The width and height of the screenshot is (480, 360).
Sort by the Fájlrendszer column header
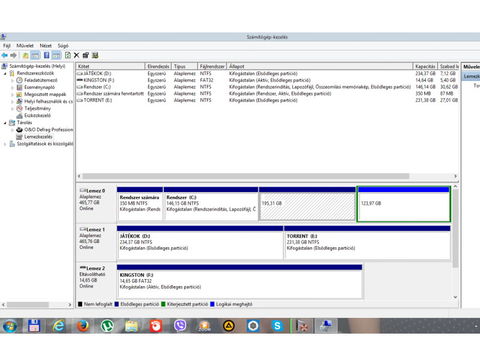(212, 66)
